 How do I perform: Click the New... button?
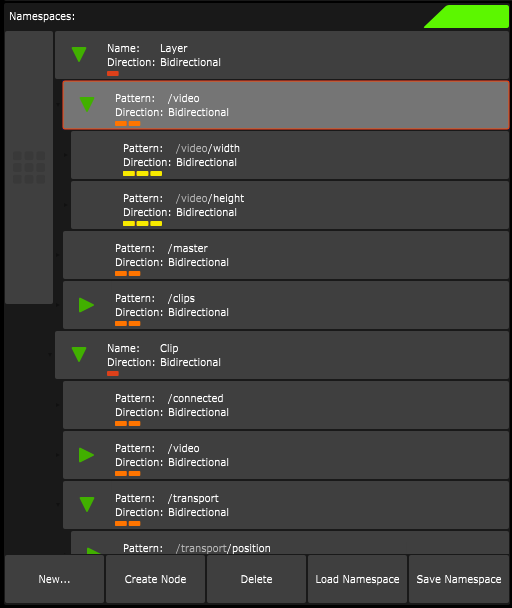point(54,579)
